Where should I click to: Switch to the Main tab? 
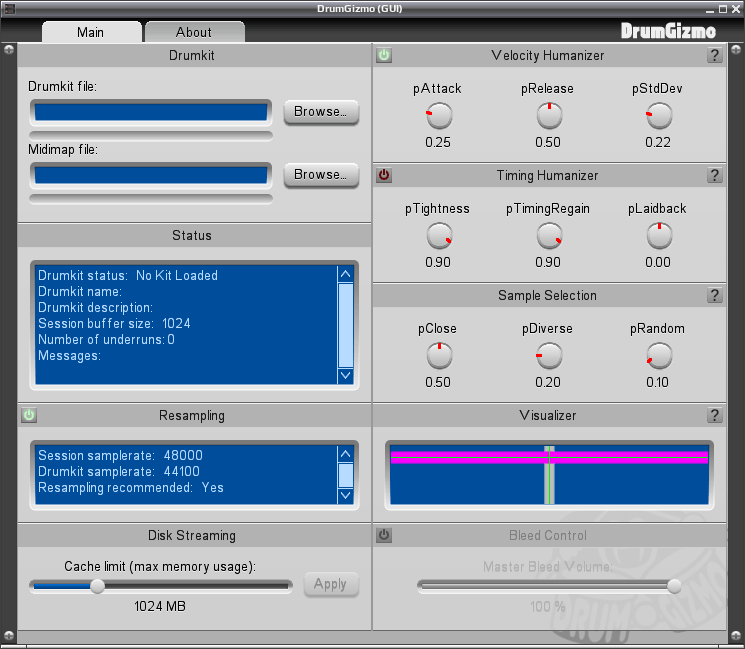coord(91,32)
